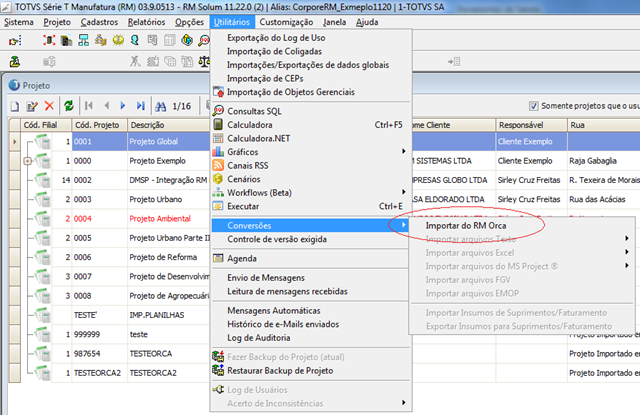Click the green refresh arrows icon
Viewport: 640px width, 415px height.
[69, 106]
